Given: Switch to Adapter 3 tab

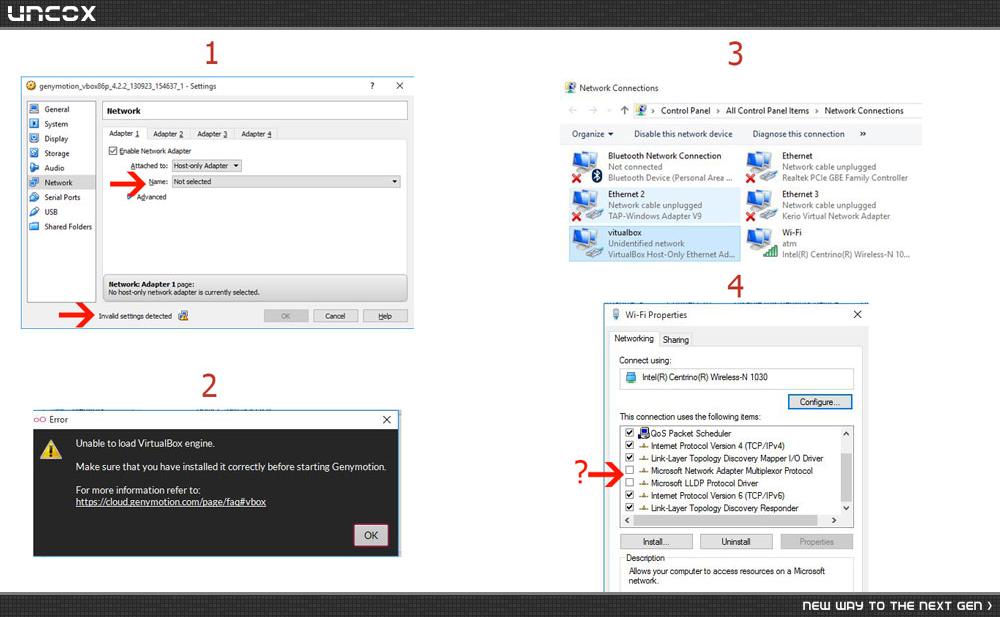Looking at the screenshot, I should [x=212, y=134].
